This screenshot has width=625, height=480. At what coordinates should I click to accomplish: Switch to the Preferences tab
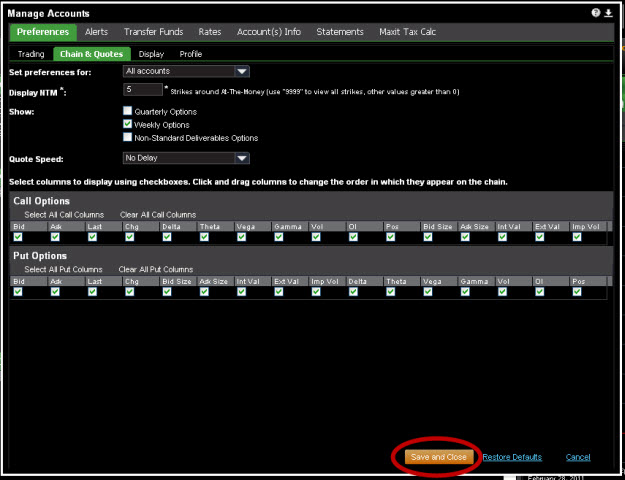[x=43, y=32]
